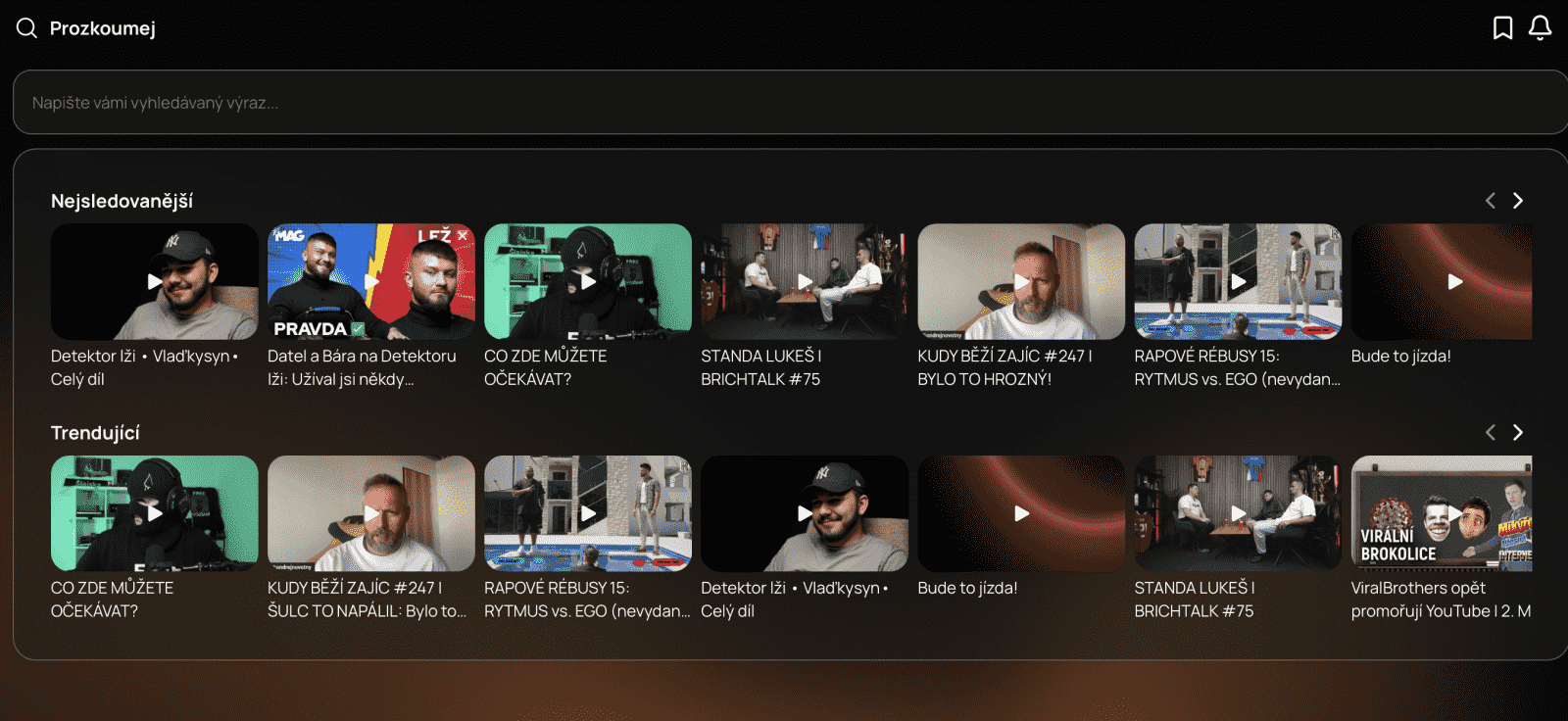
Task: Open title 'RAPOVÉ RÉBUSY 15: RYTMUS vs. EGO' under Nejsledovanější
Action: 1237,367
